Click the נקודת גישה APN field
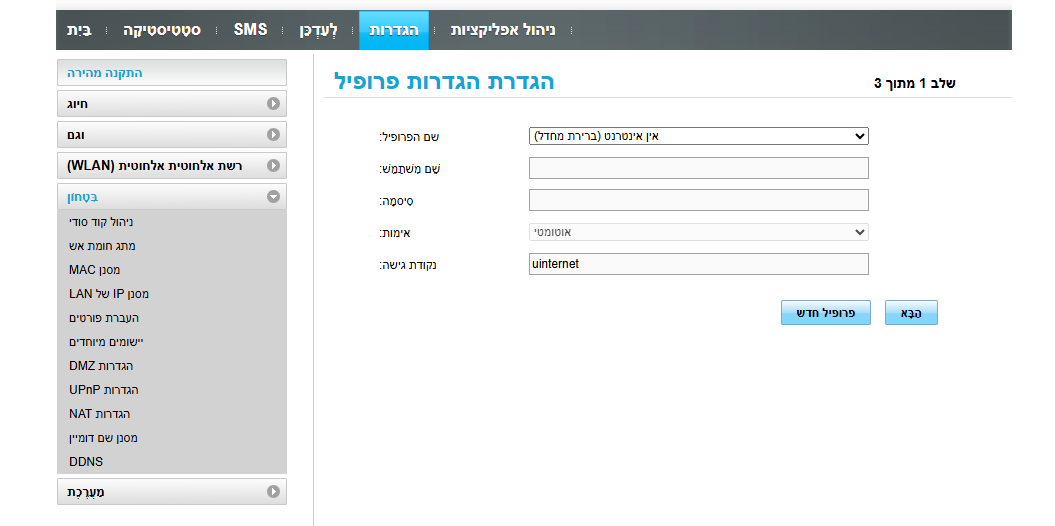The image size is (1055, 526). coord(698,264)
